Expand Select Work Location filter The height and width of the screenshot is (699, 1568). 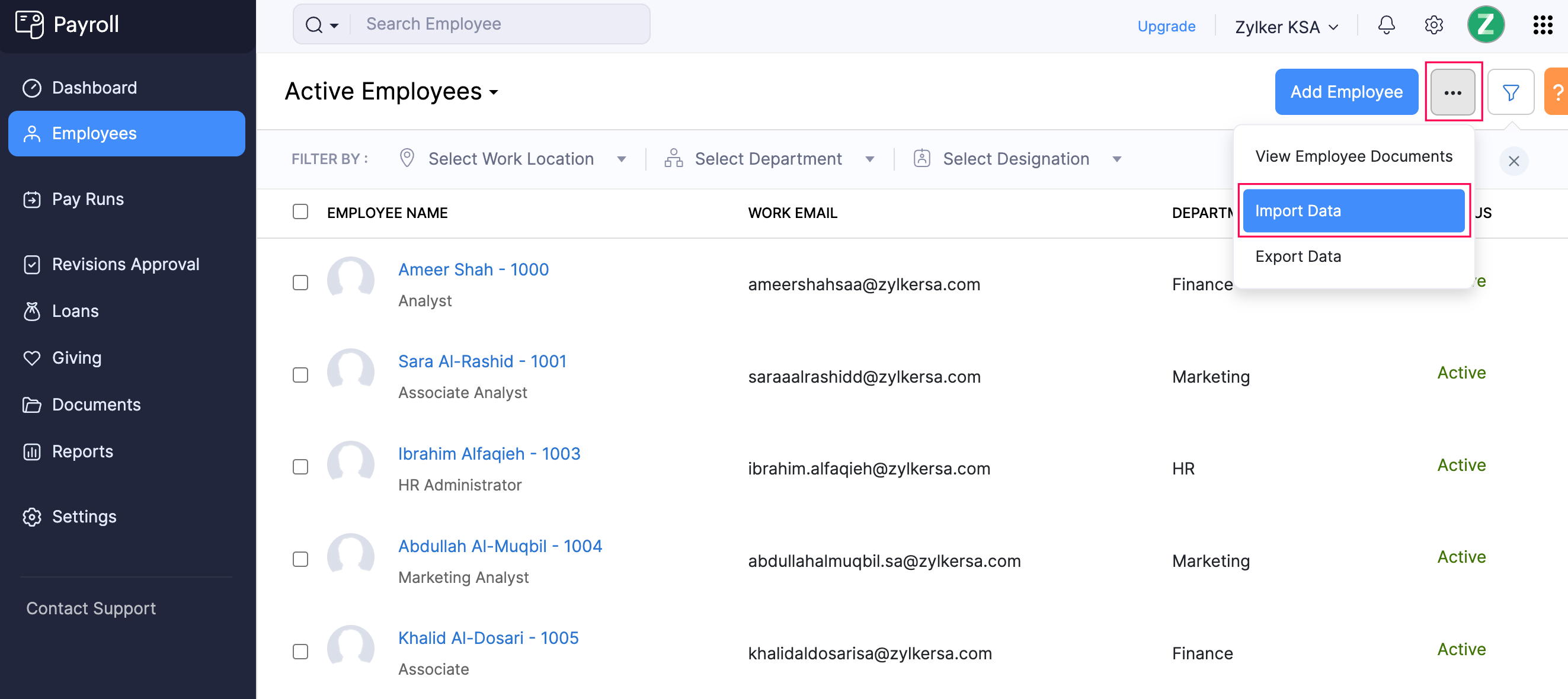(513, 159)
